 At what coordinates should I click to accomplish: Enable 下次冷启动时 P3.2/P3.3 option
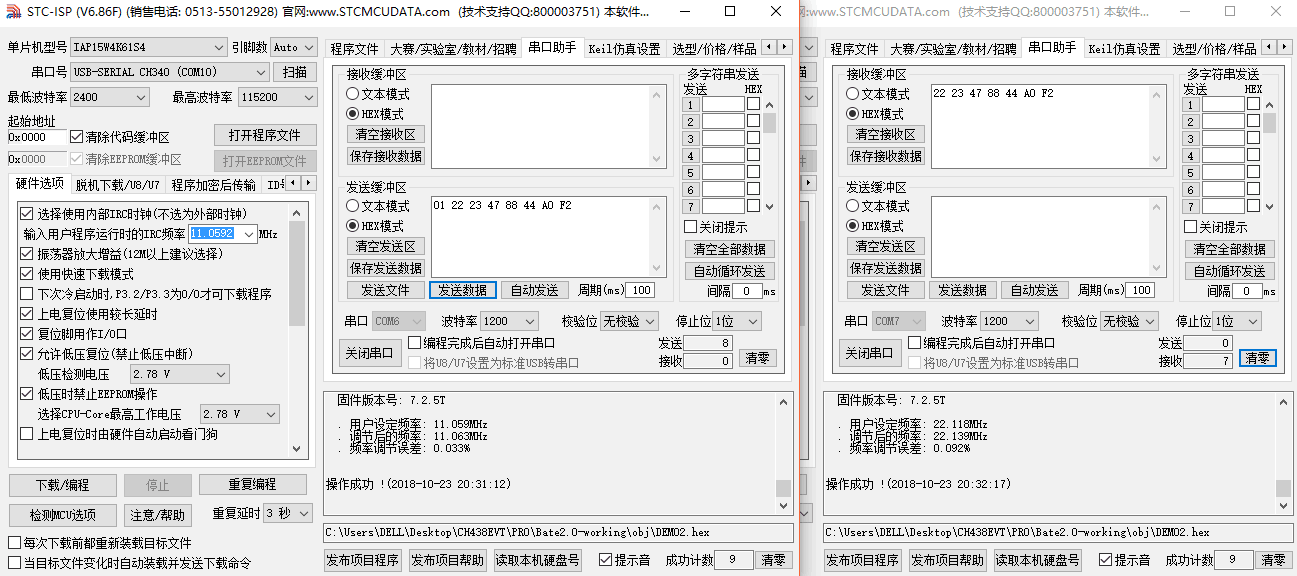27,293
